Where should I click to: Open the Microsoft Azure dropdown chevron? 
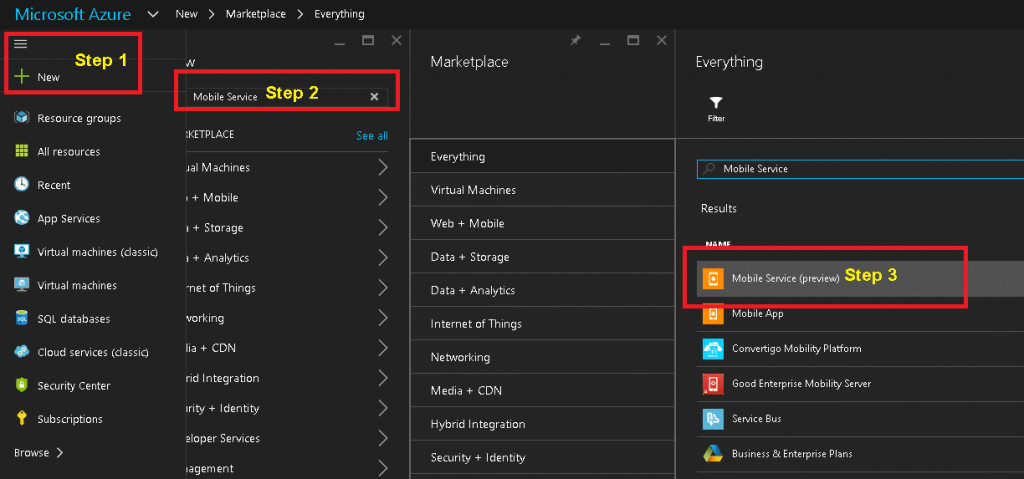pos(153,14)
